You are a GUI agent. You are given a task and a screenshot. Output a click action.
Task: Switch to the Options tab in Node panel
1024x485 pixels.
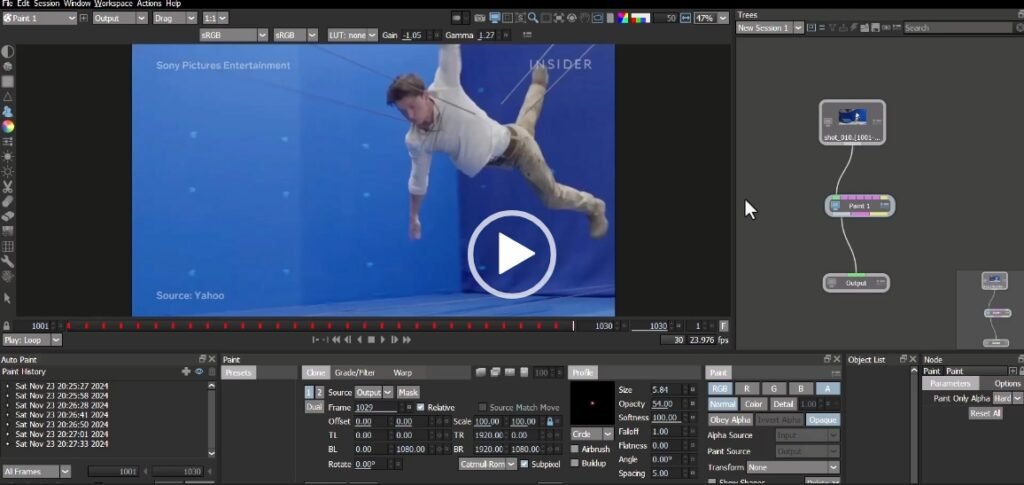pos(1006,383)
